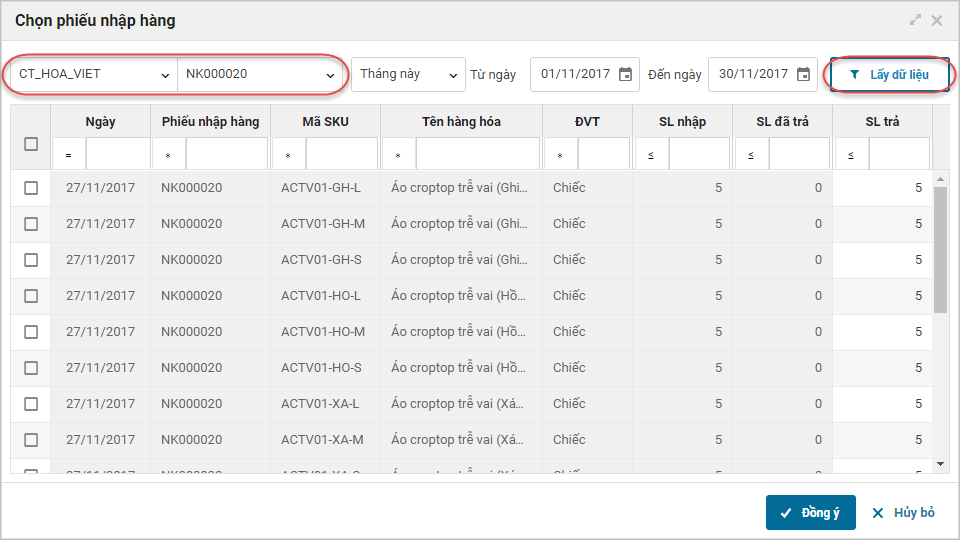Image resolution: width=960 pixels, height=540 pixels.
Task: Click the SL trả filter operator icon
Action: coord(851,156)
